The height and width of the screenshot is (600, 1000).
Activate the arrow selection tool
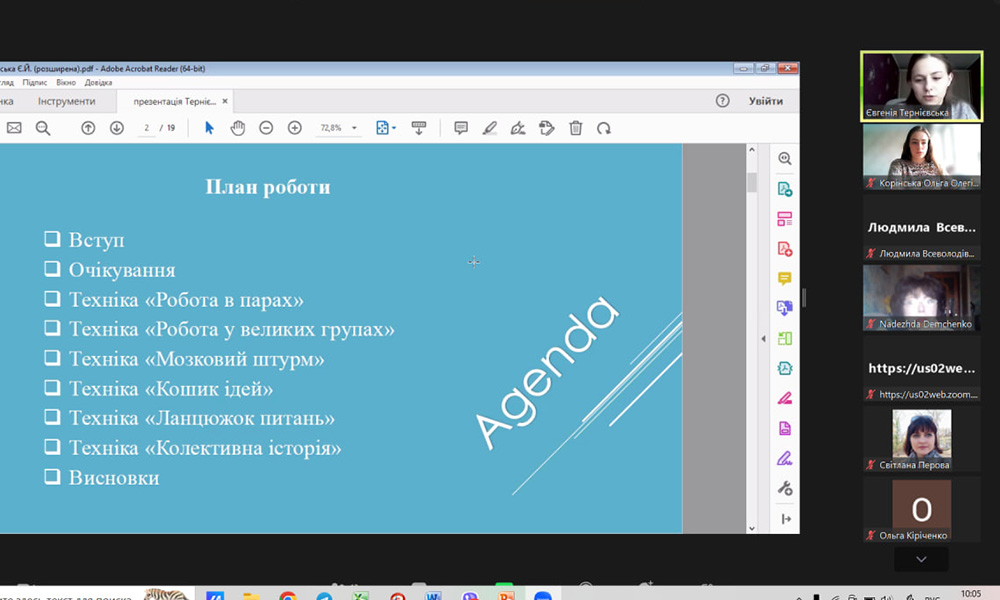209,128
